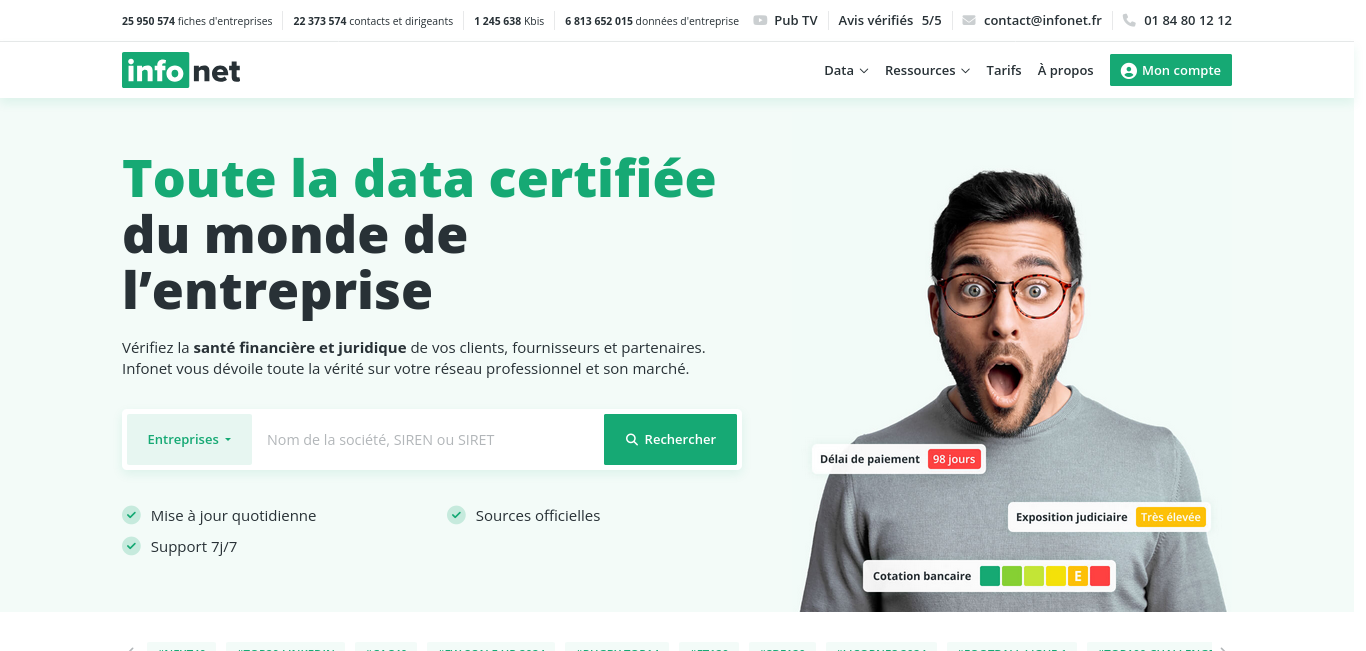Expand the Ressources menu
Screen dimensions: 1366x651
point(927,71)
